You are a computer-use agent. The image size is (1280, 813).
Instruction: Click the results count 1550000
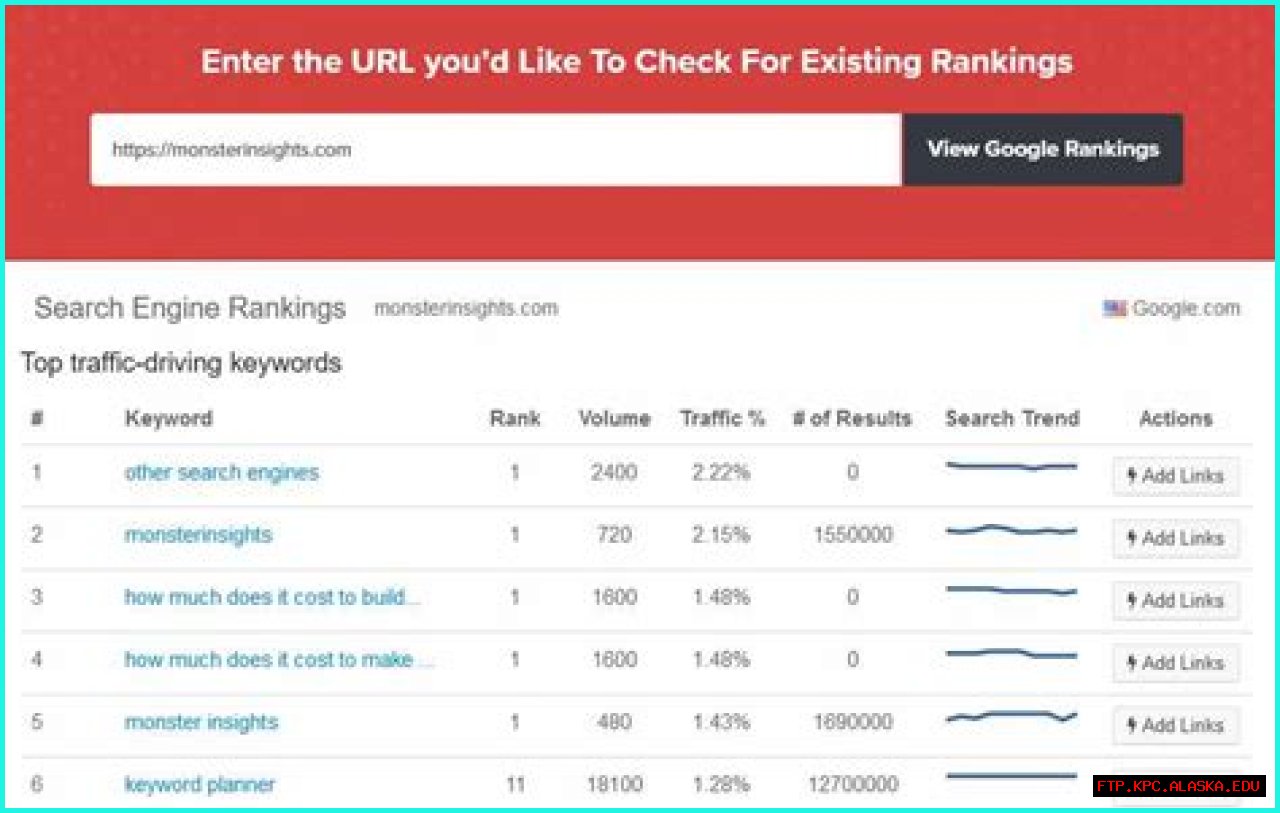point(852,535)
